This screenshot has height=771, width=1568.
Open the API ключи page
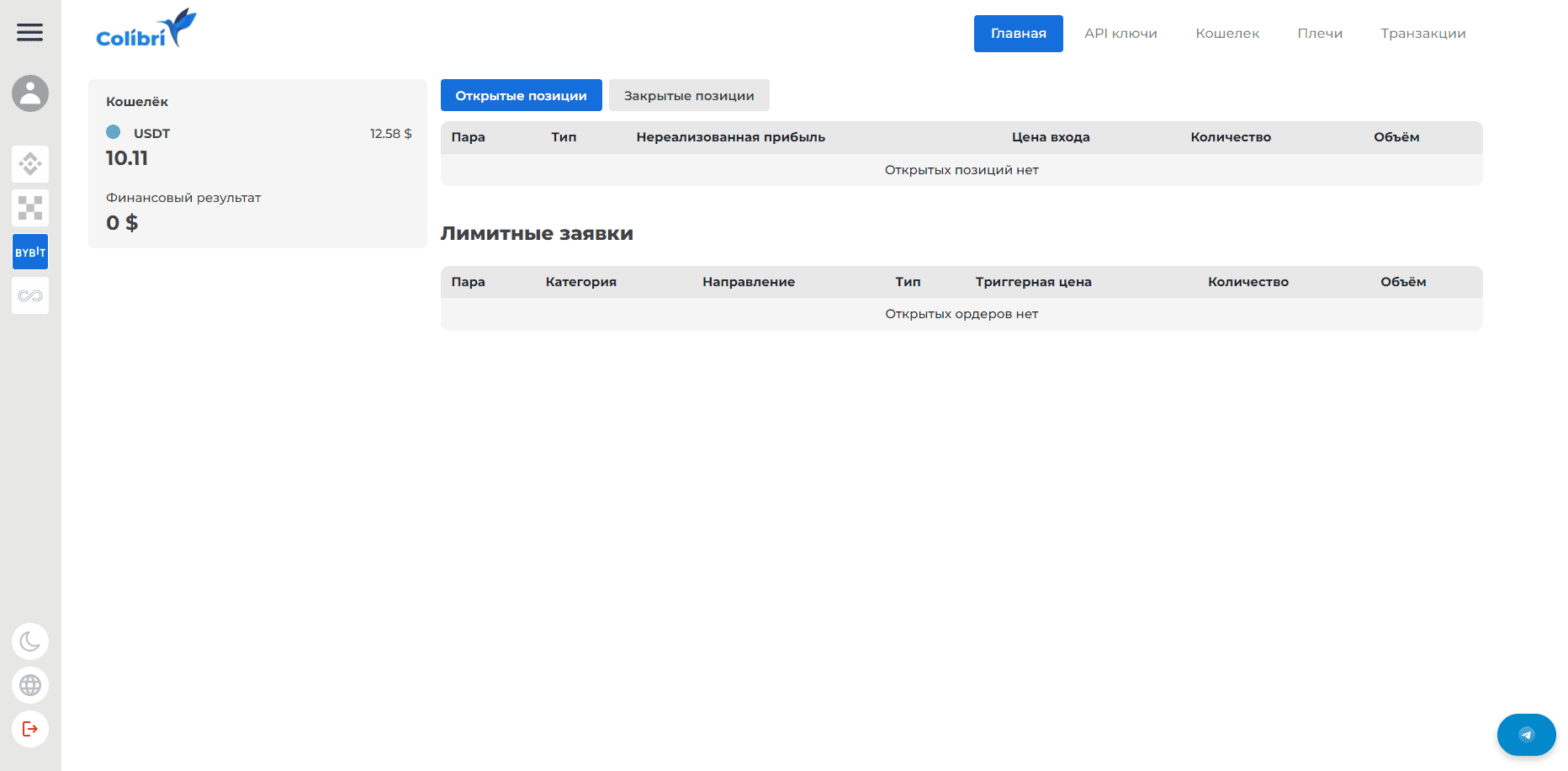tap(1120, 34)
